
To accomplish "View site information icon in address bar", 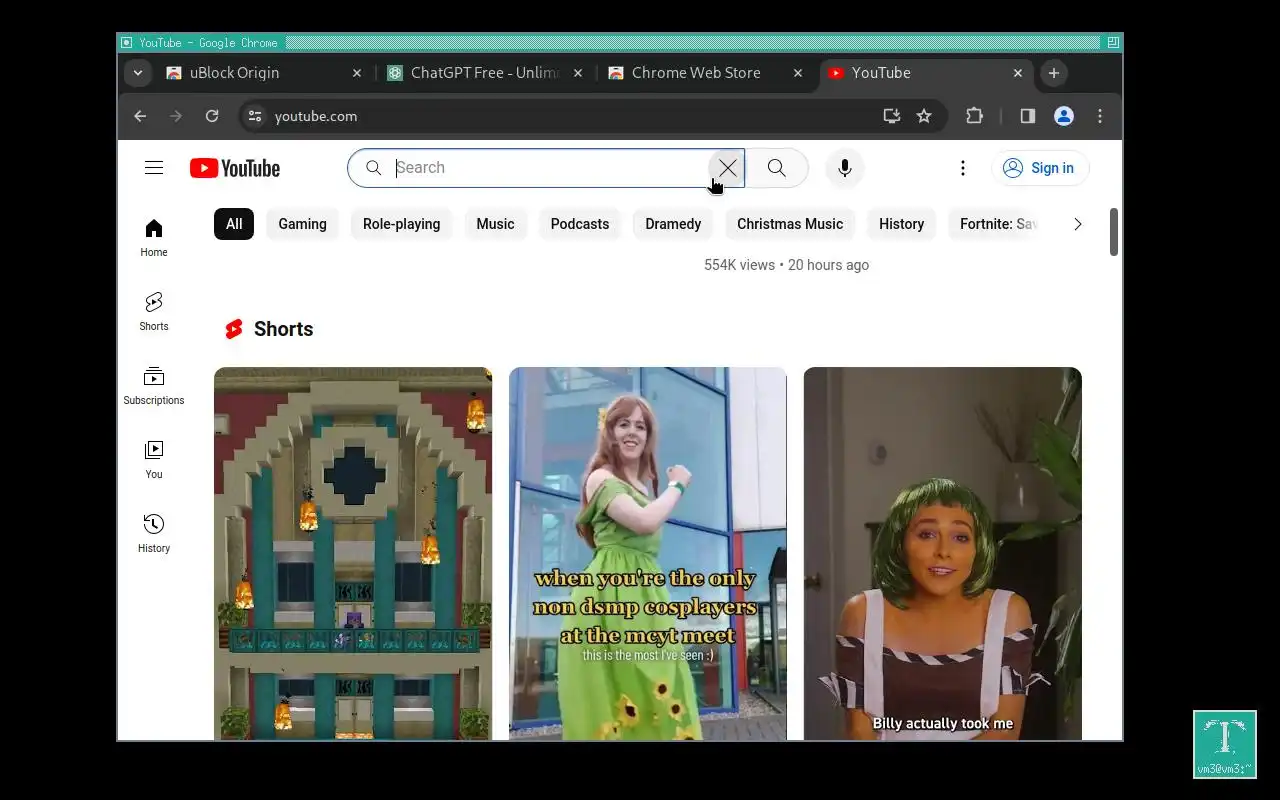I will pos(255,116).
